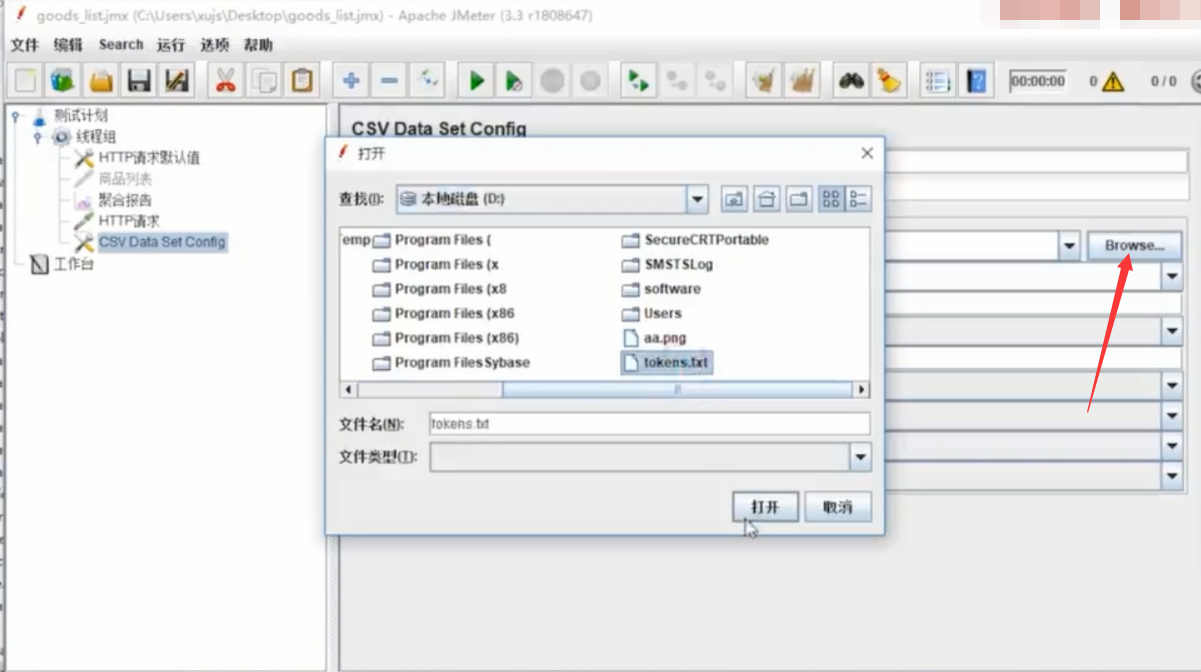1201x672 pixels.
Task: Open the Search menu
Action: click(121, 45)
